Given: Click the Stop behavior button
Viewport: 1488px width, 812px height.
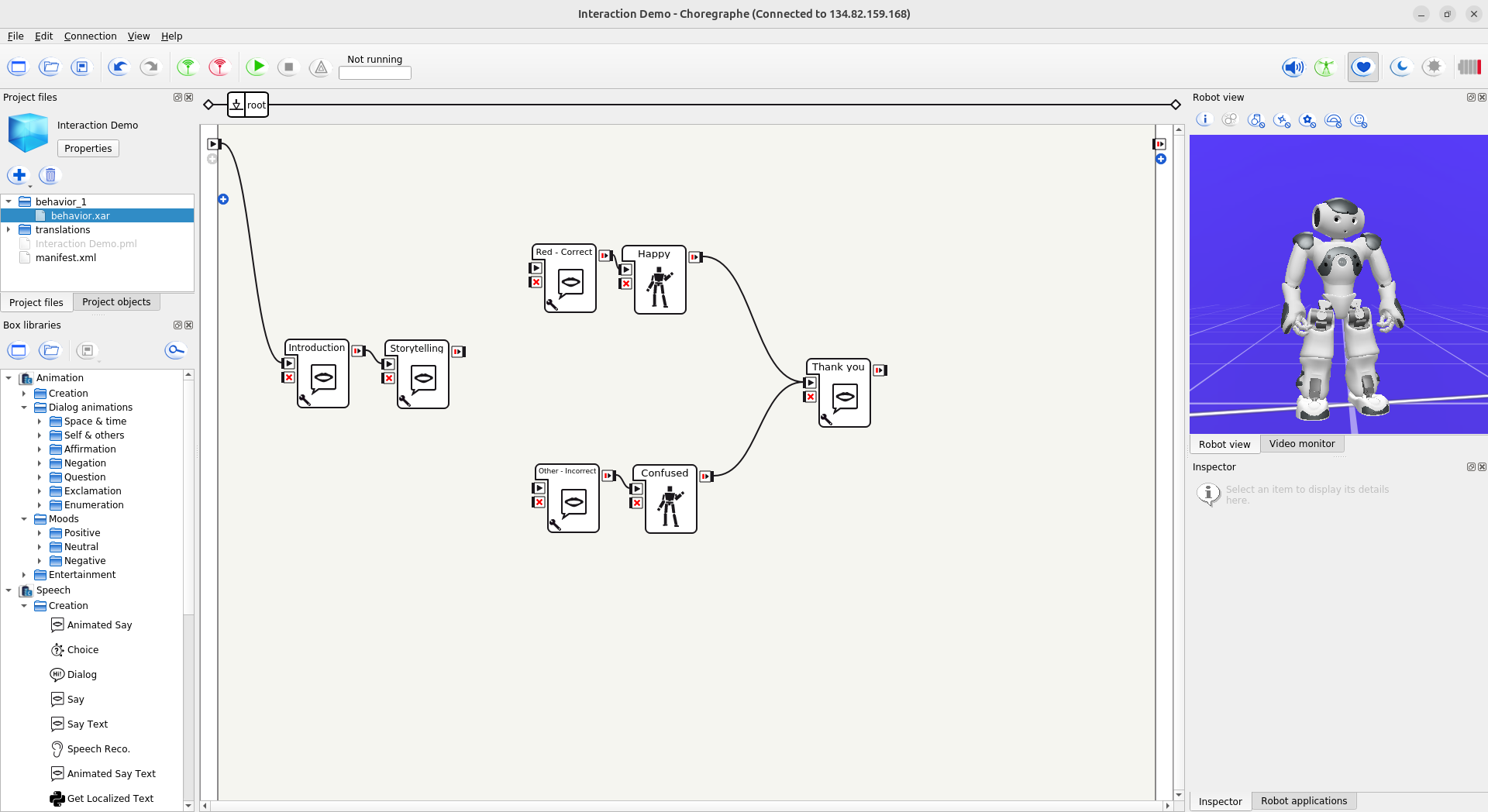Looking at the screenshot, I should (288, 67).
